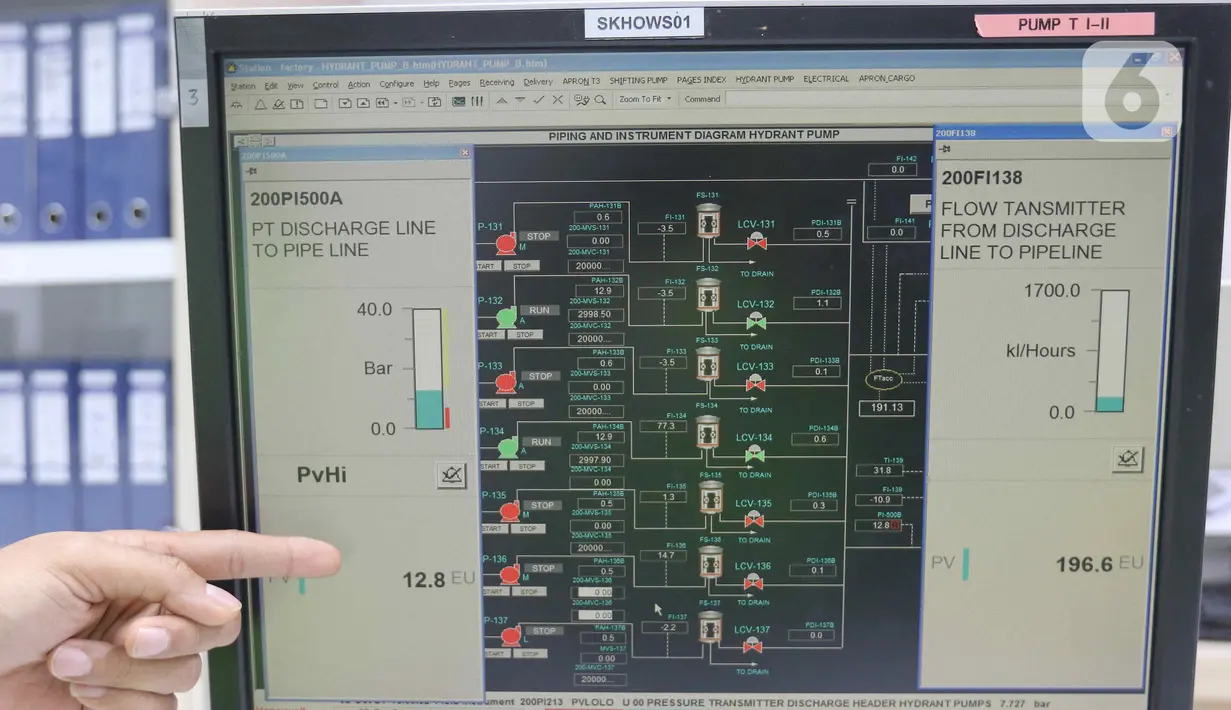Click the RUN status label for P-132
Image resolution: width=1231 pixels, height=710 pixels.
pyautogui.click(x=539, y=310)
